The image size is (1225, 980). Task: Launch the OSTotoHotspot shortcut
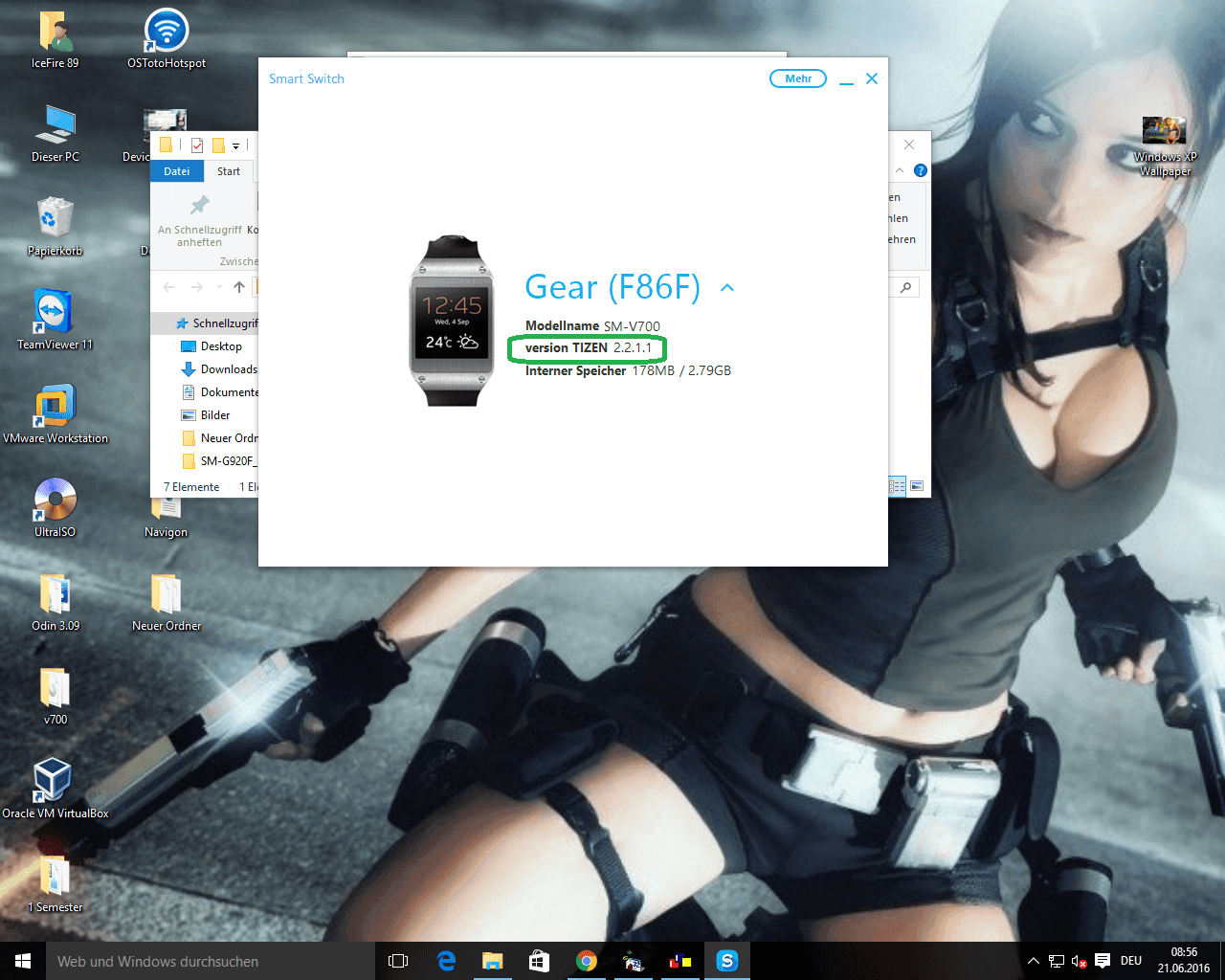click(x=167, y=40)
